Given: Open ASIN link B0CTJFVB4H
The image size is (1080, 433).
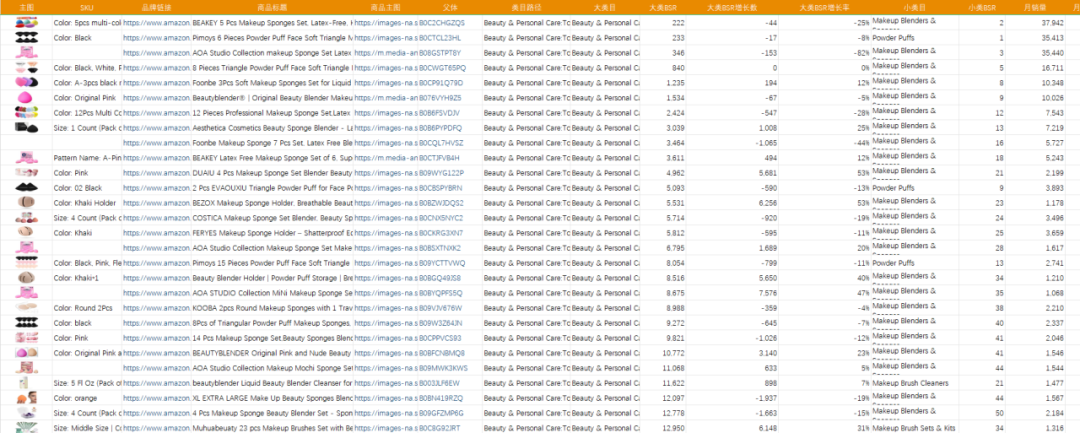Looking at the screenshot, I should pyautogui.click(x=440, y=158).
